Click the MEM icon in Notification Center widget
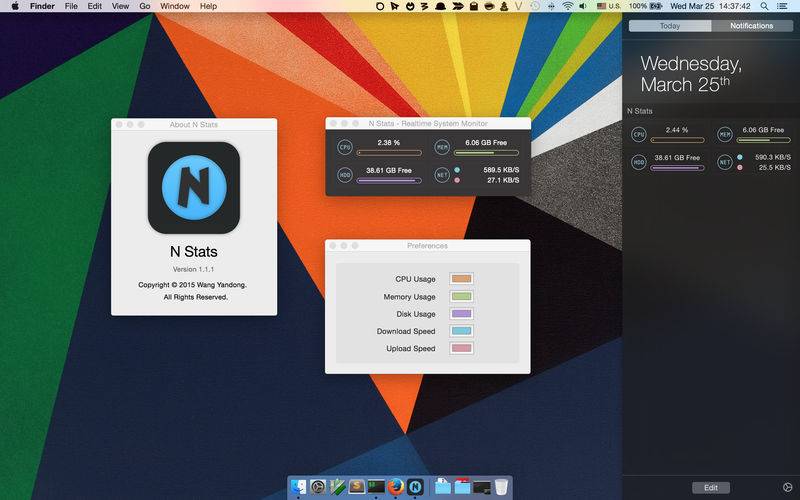This screenshot has height=500, width=800. click(724, 135)
